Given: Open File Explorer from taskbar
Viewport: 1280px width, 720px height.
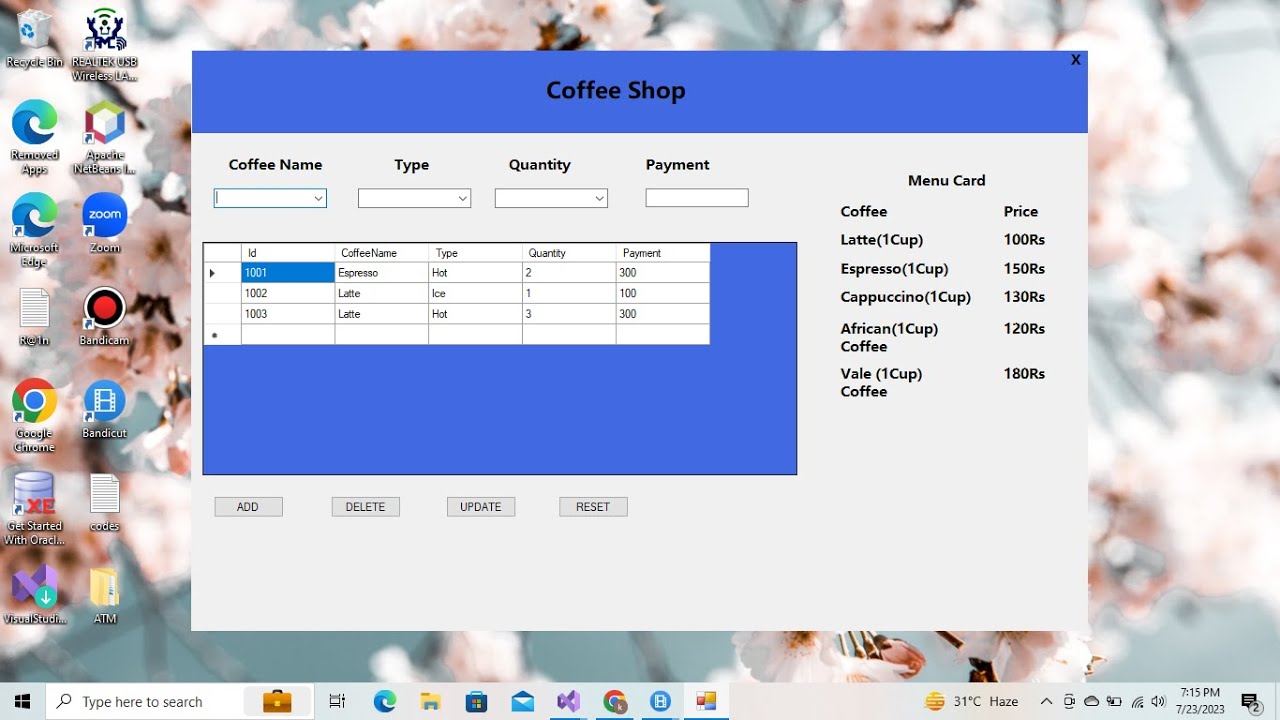Looking at the screenshot, I should [431, 701].
